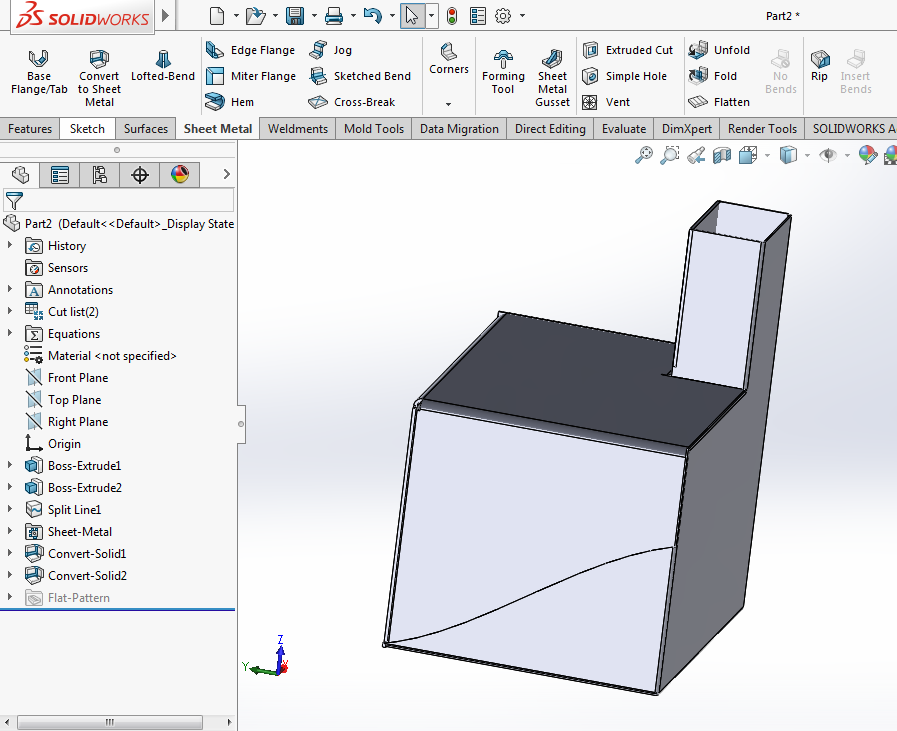
Task: Open the Options gear icon
Action: point(503,16)
